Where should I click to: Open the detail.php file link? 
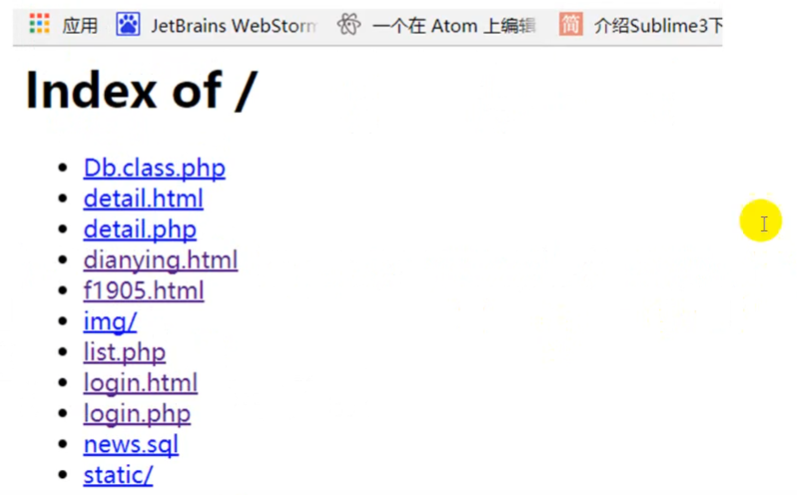click(x=140, y=230)
